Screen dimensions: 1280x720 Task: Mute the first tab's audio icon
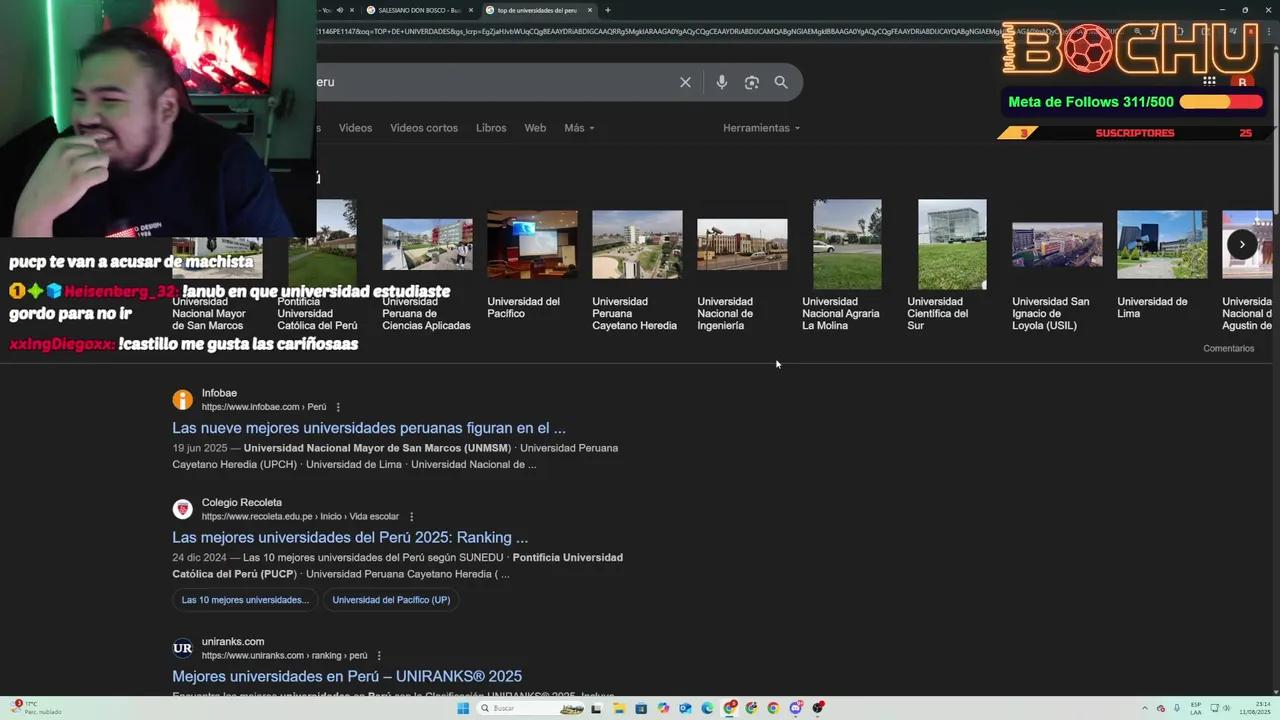point(340,10)
